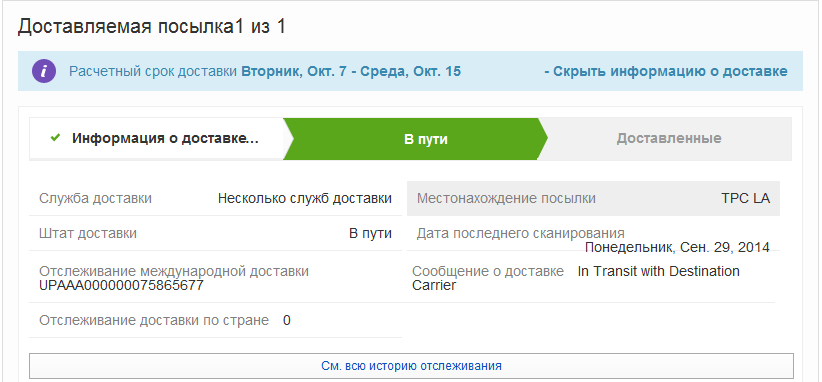
Task: Hide delivery info via Скрыть информацию link
Action: click(x=666, y=71)
